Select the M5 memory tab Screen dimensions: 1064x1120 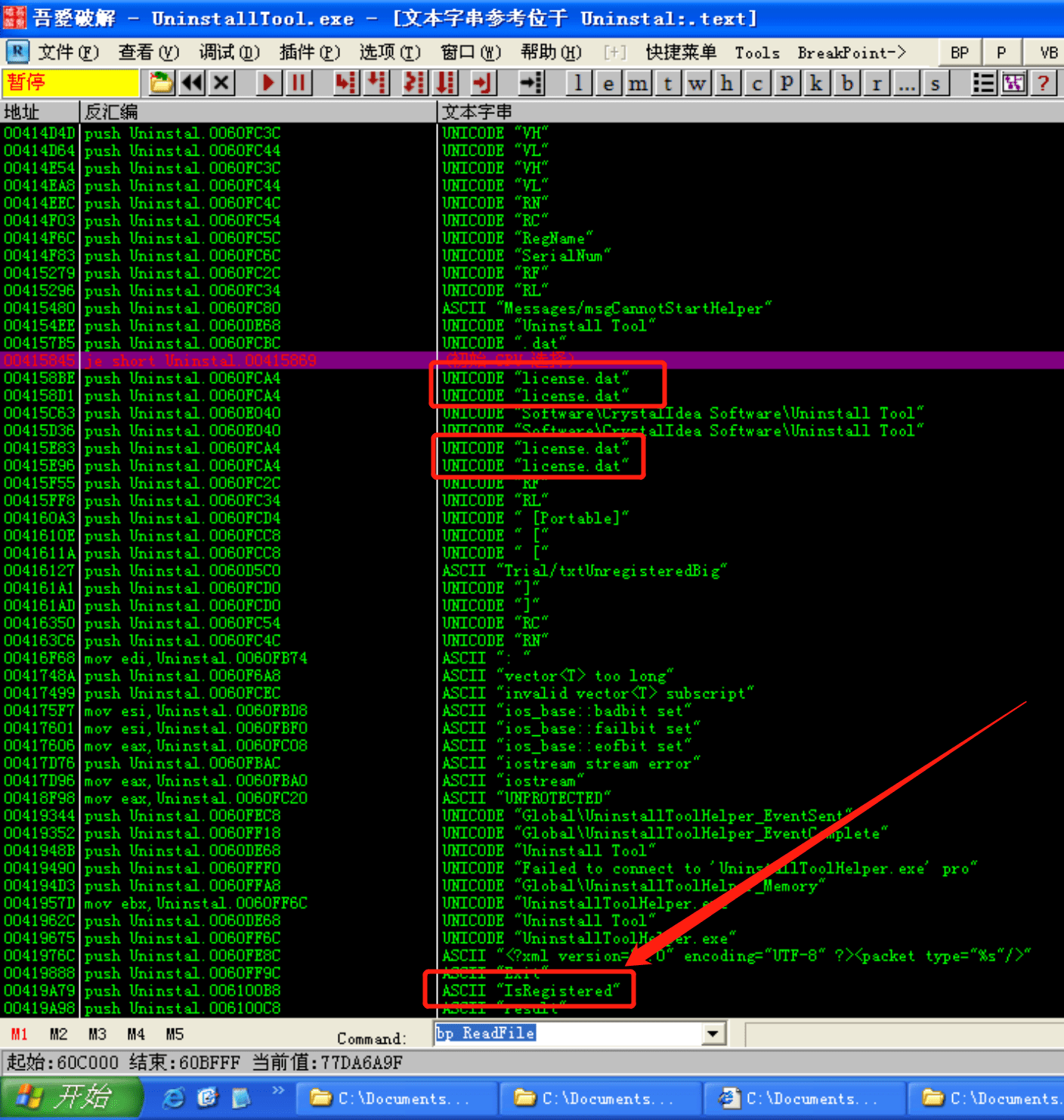click(175, 1034)
